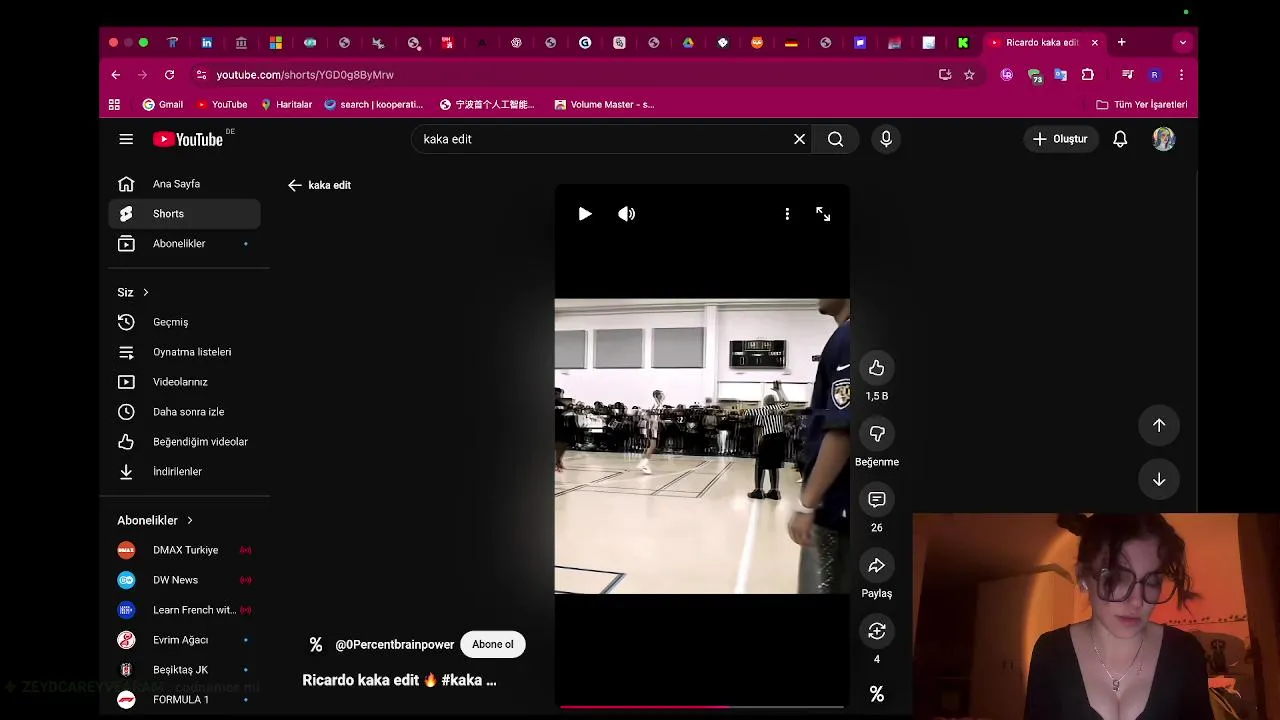Start voice search with the microphone
This screenshot has height=720, width=1280.
click(886, 139)
